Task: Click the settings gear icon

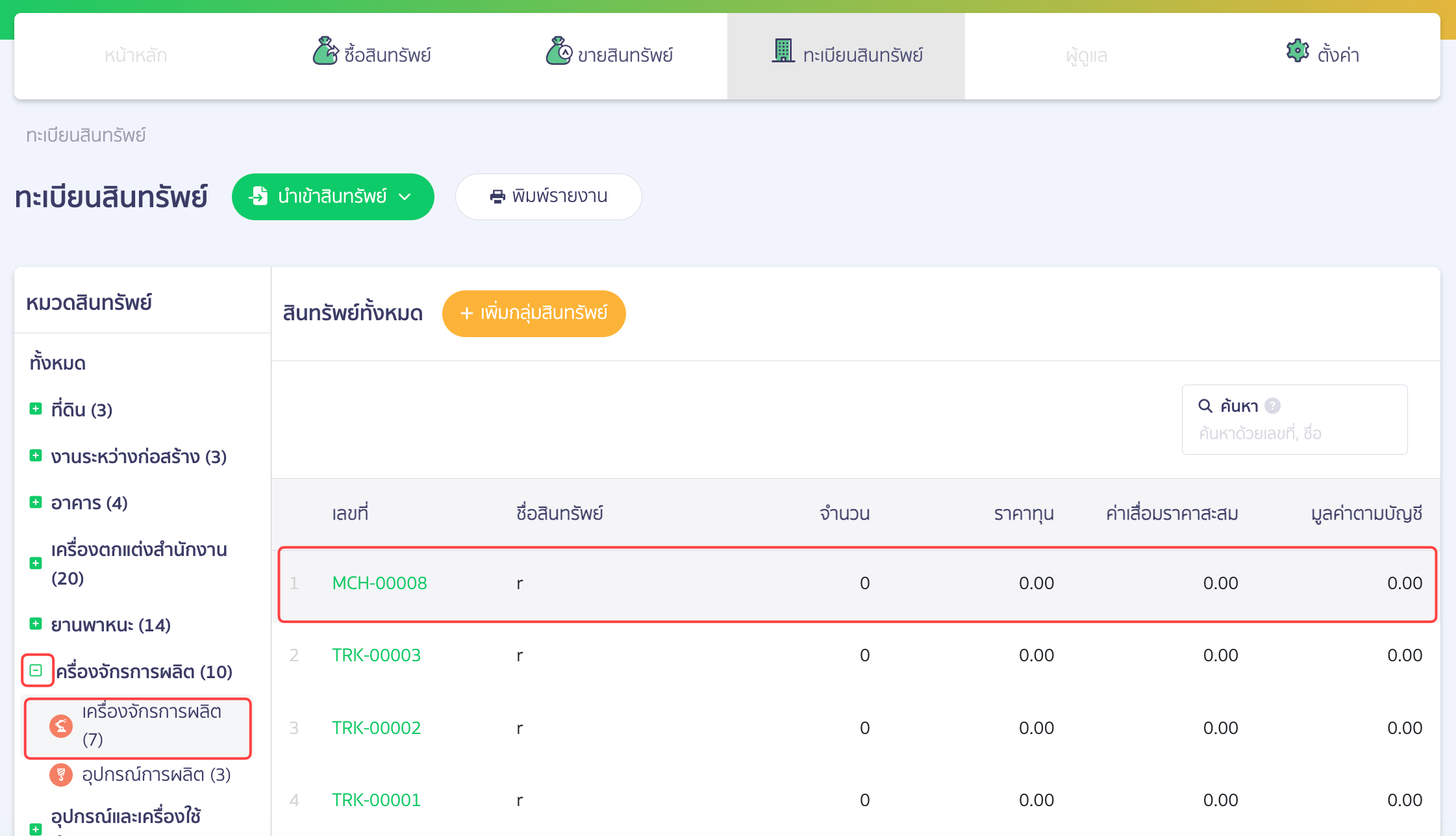Action: 1298,51
